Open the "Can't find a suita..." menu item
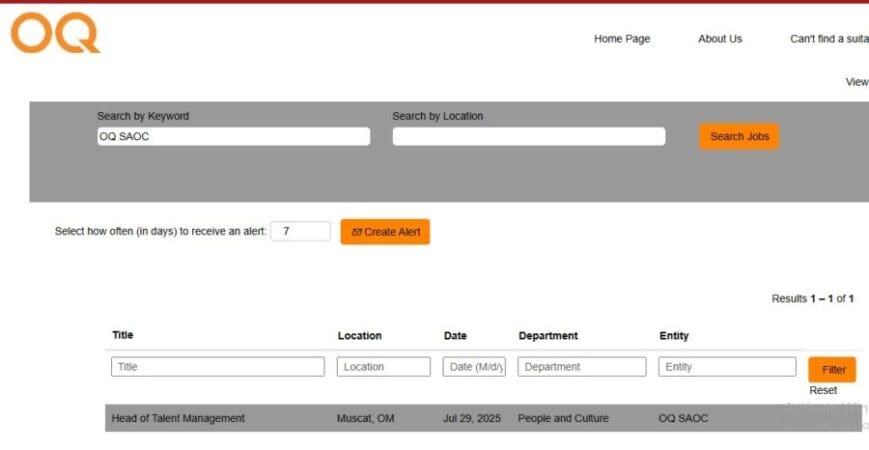 pos(829,39)
